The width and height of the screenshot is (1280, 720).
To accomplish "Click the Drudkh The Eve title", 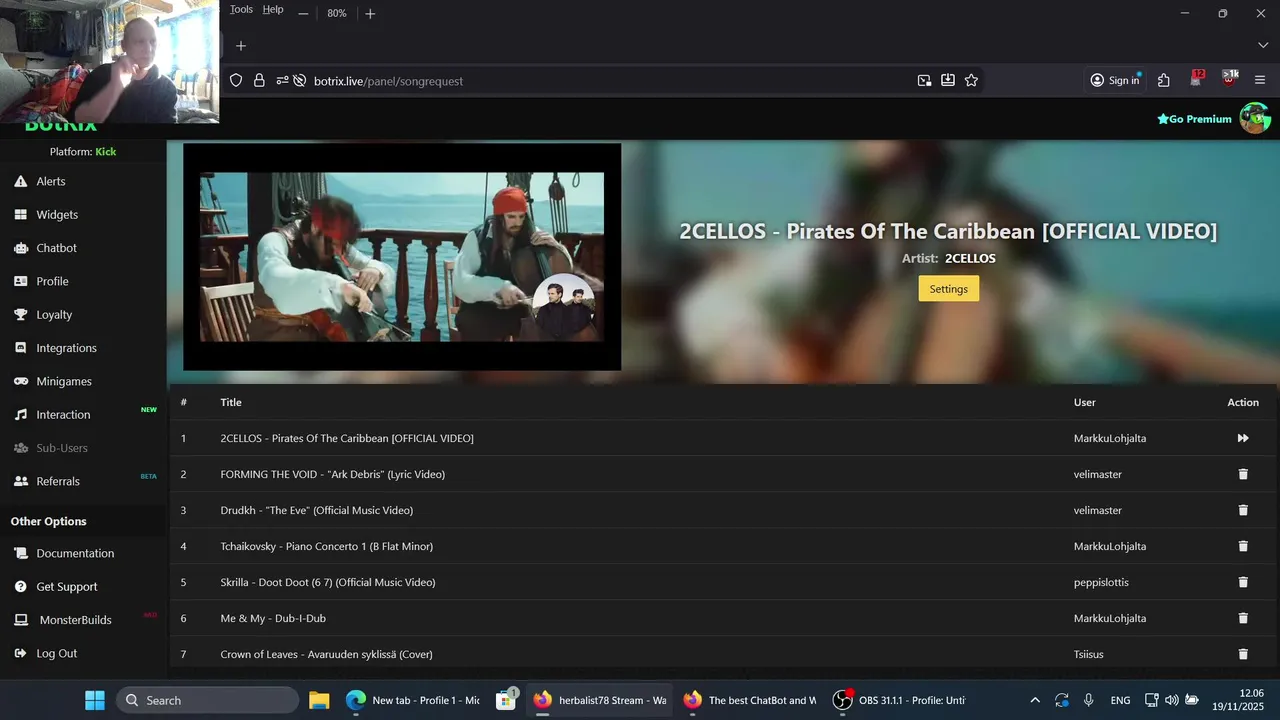I will click(x=316, y=510).
